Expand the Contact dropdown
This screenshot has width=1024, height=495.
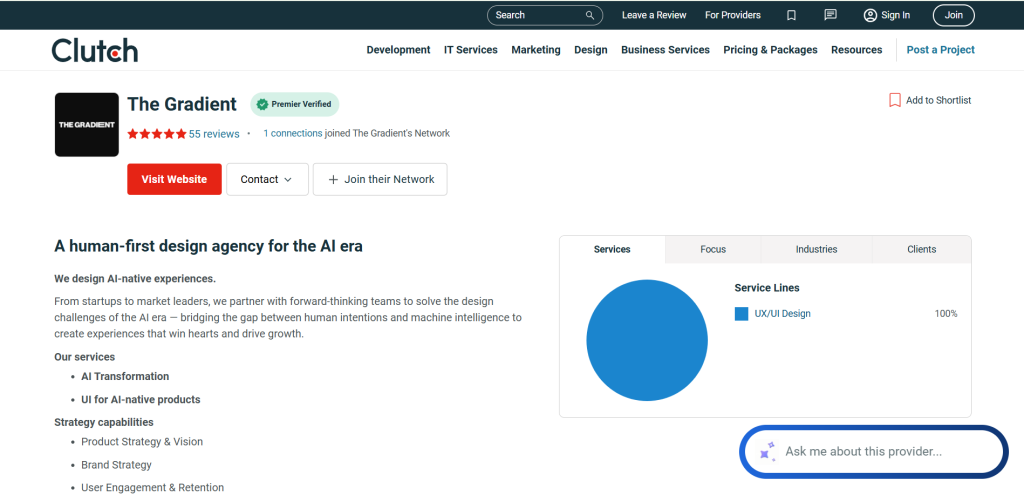point(266,179)
